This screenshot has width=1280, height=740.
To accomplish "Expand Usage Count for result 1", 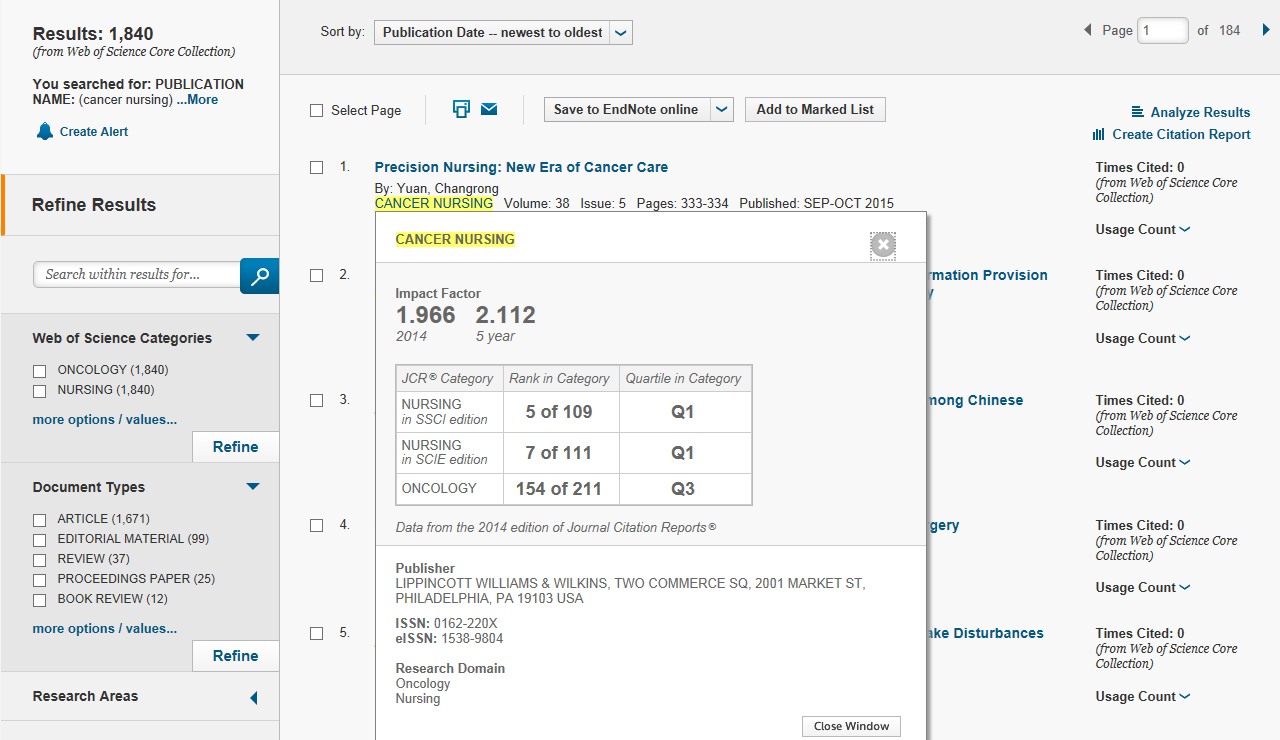I will pos(1143,229).
